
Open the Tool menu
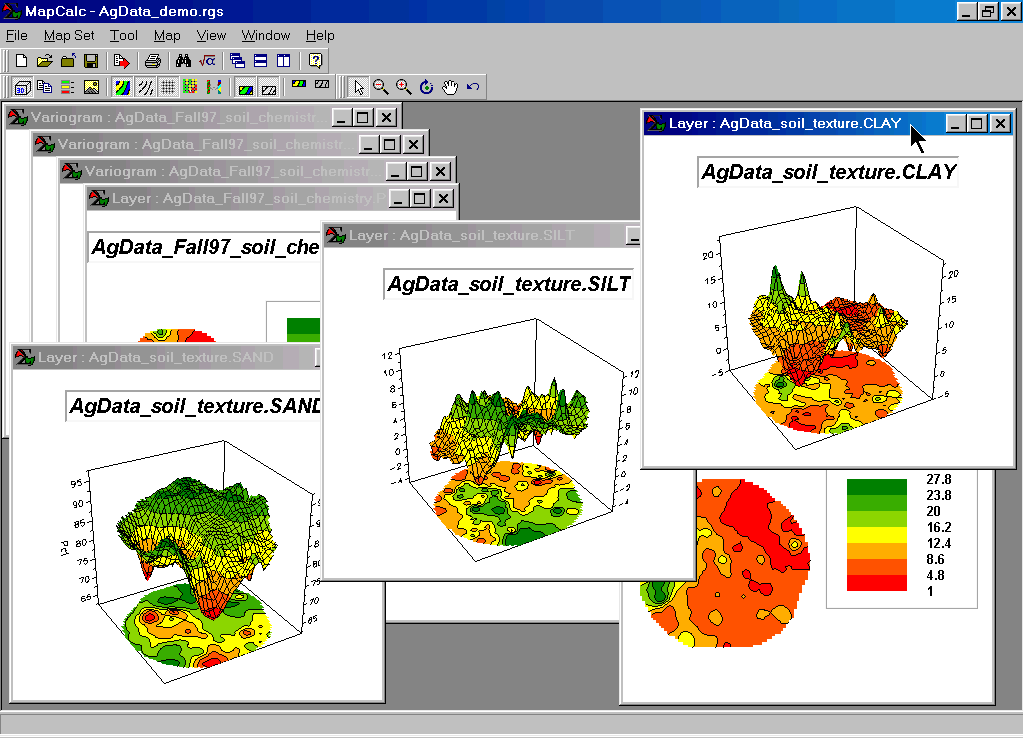tap(123, 35)
